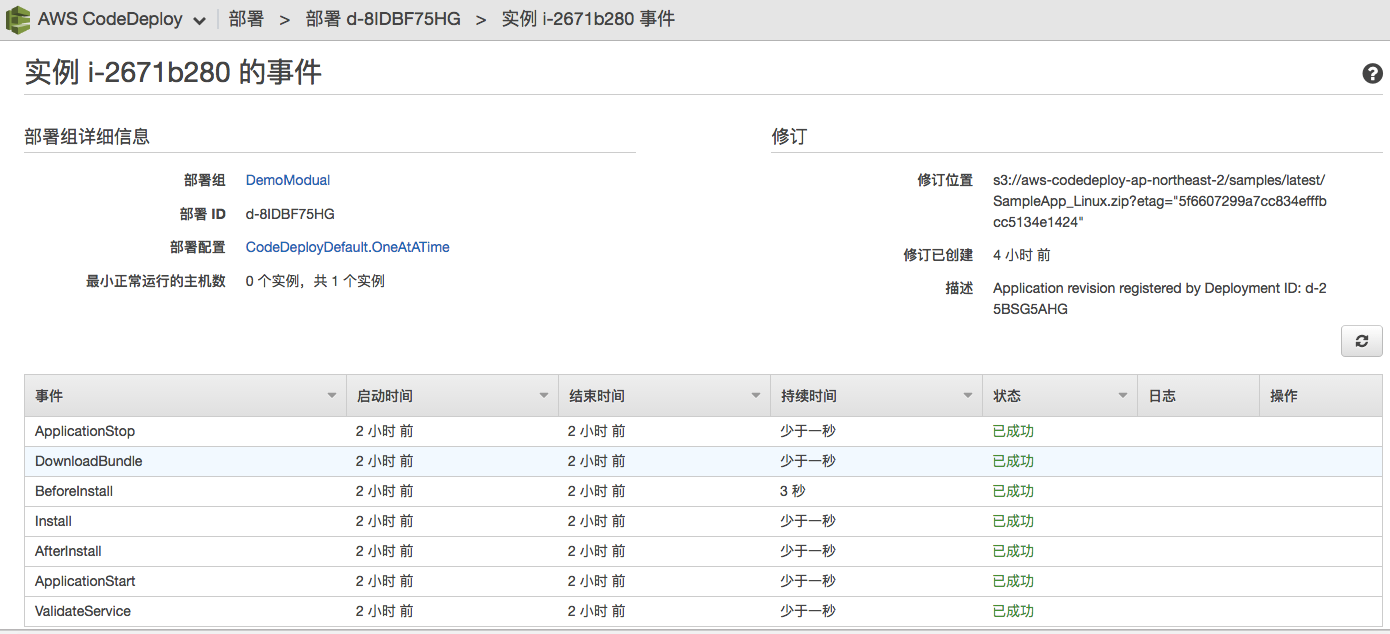The image size is (1390, 634).
Task: Open the 启动时间 column sort arrow
Action: (544, 396)
